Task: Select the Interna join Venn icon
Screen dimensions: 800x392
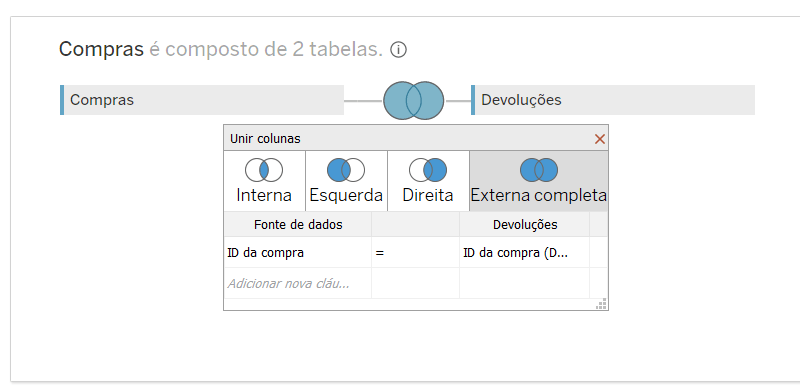Action: click(x=264, y=170)
